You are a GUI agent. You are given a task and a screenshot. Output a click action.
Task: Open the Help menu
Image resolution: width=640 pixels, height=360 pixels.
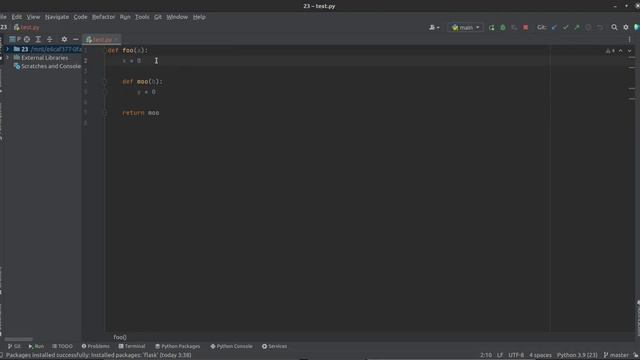click(199, 17)
